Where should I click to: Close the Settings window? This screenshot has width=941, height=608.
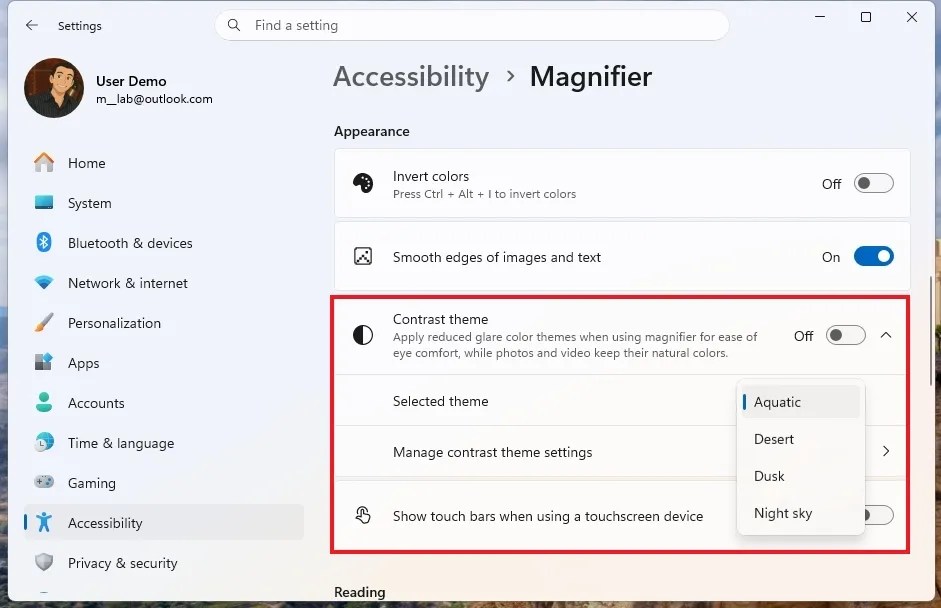912,17
